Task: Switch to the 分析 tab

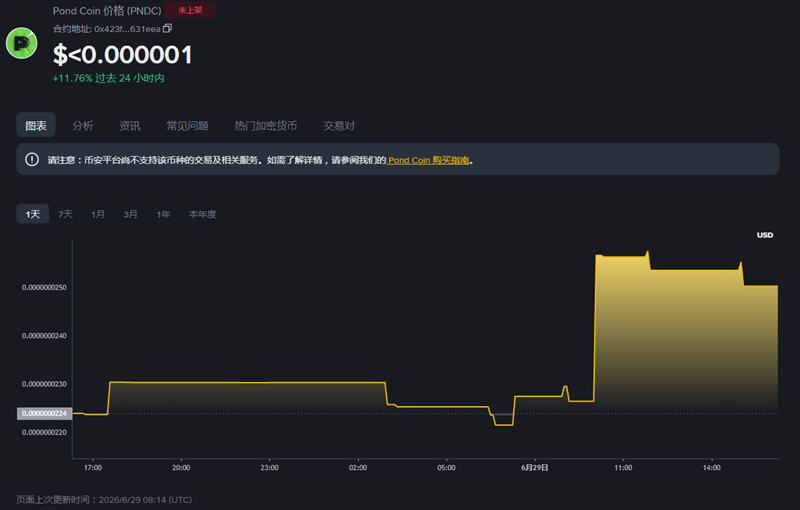Action: tap(83, 125)
